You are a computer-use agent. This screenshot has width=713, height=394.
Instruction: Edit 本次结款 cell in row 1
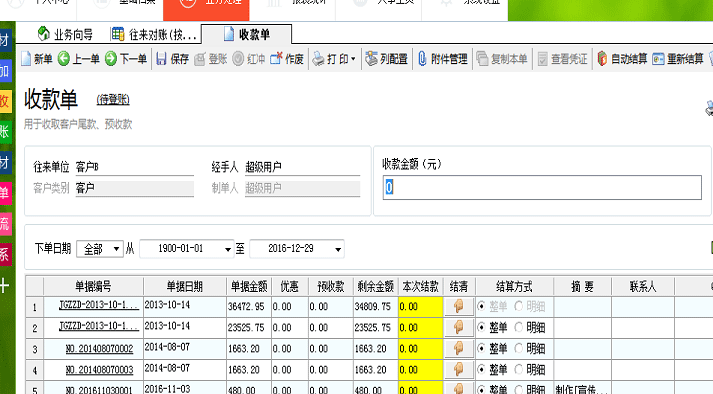tap(421, 306)
